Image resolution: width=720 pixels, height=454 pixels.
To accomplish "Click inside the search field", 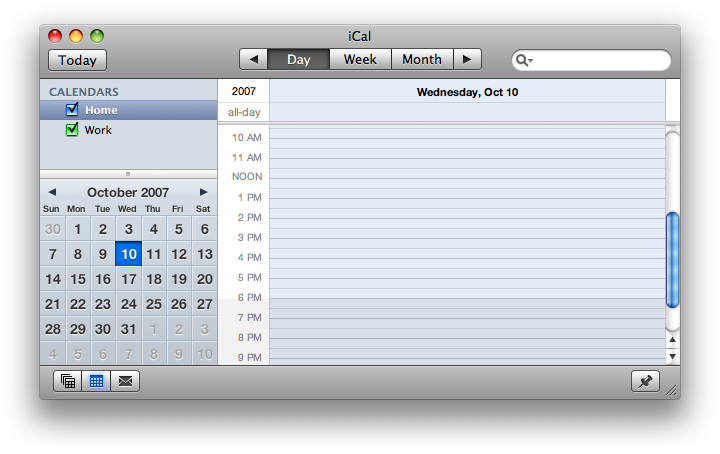I will pyautogui.click(x=600, y=60).
